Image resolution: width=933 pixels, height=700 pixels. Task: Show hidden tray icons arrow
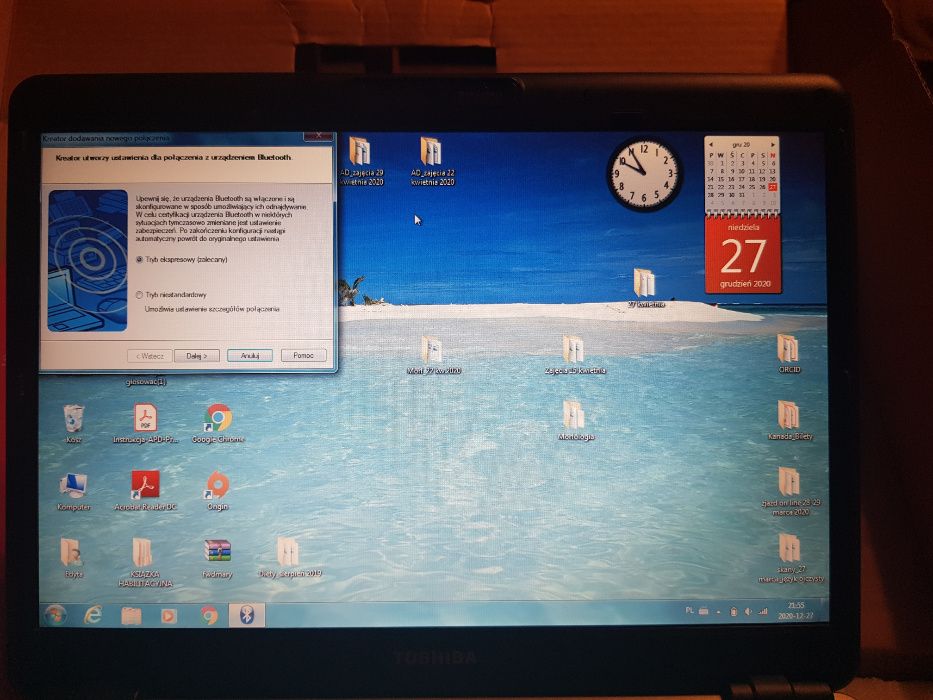[719, 612]
